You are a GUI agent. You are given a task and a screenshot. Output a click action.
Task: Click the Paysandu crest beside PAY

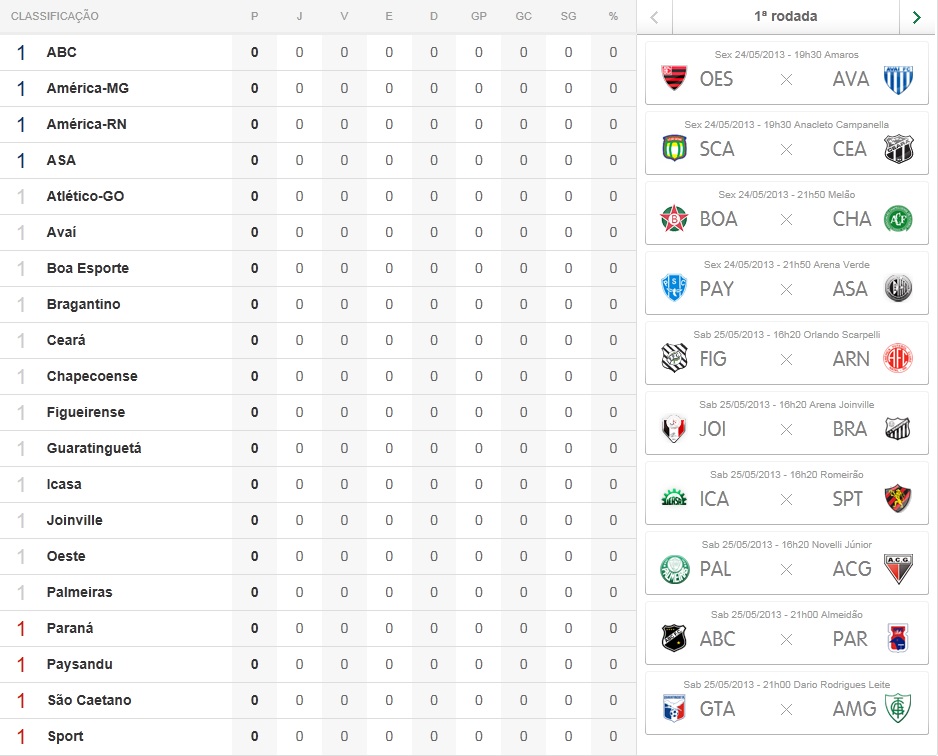[675, 288]
